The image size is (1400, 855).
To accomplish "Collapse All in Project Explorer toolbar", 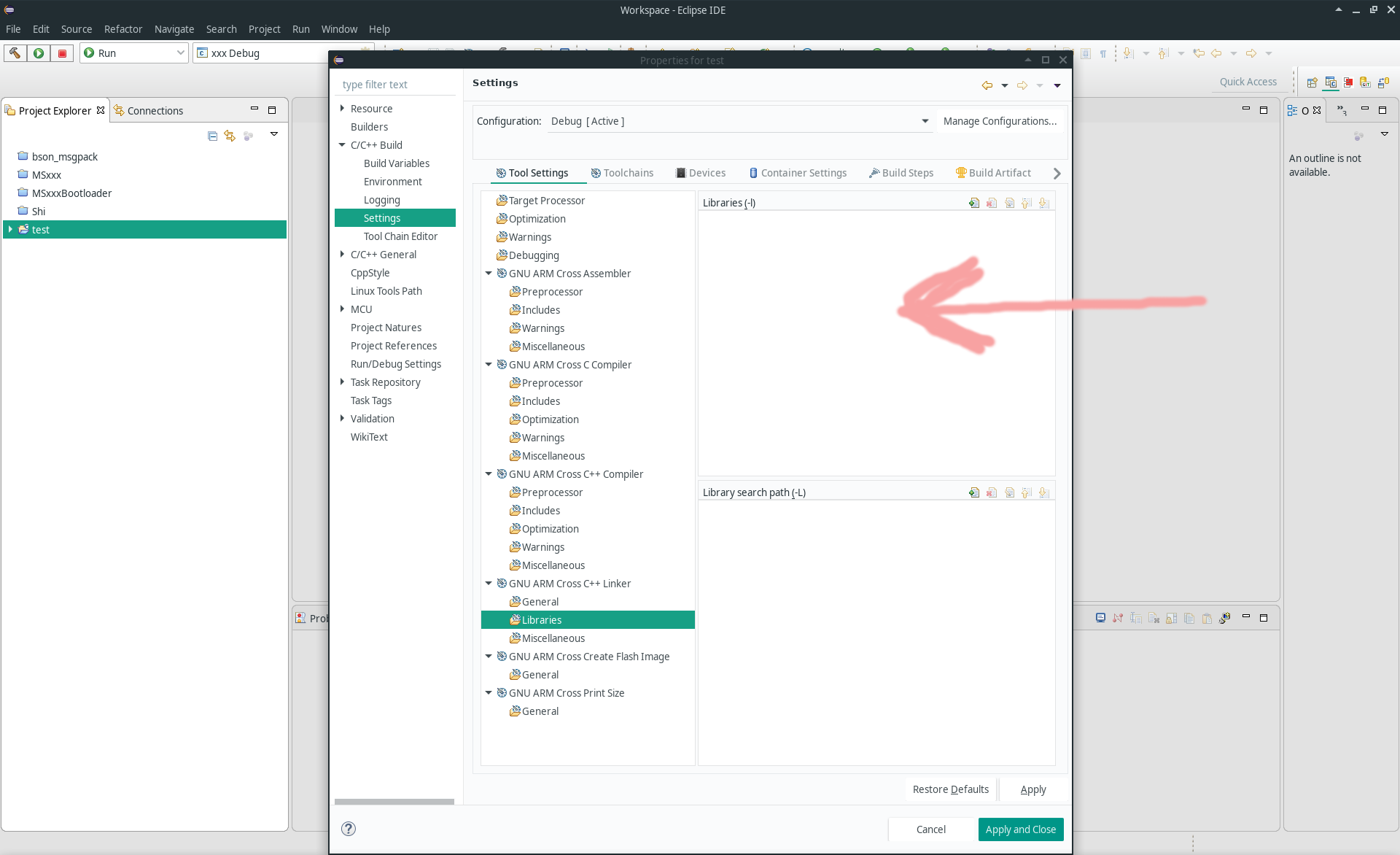I will (x=212, y=135).
